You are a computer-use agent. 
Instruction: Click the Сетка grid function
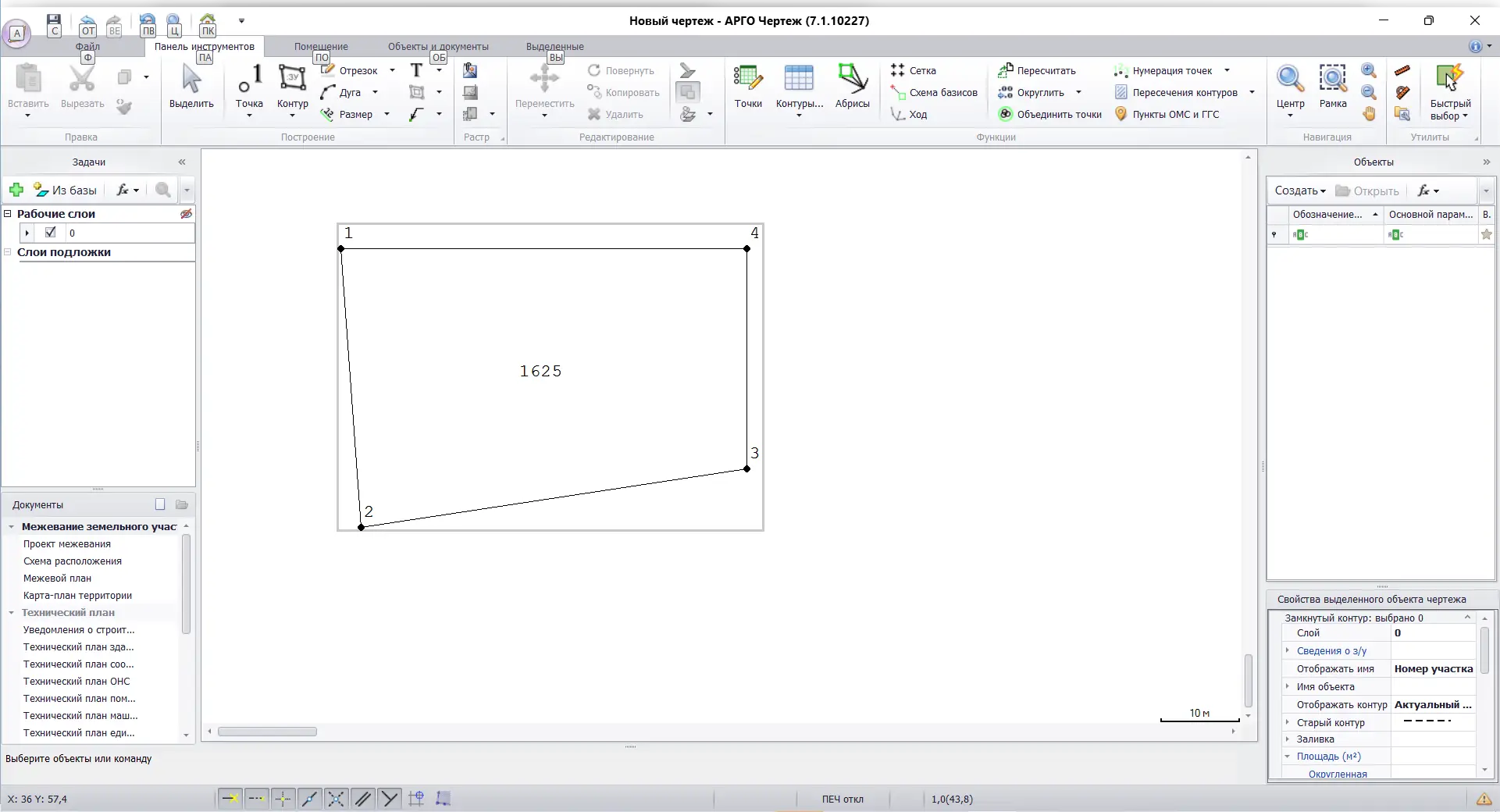[x=914, y=70]
